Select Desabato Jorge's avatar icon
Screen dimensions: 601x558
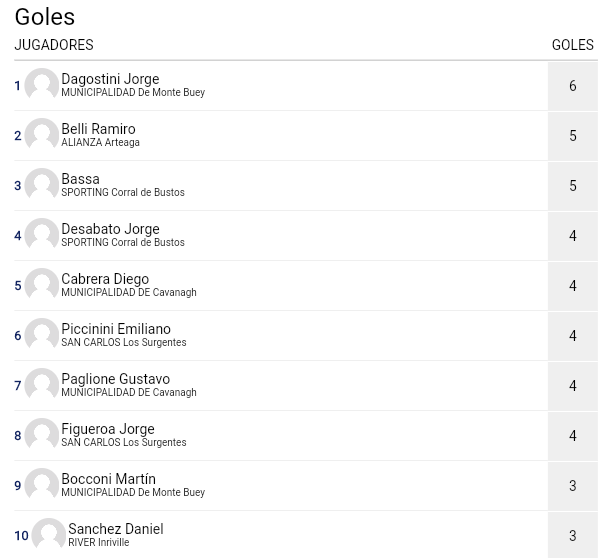pyautogui.click(x=41, y=235)
